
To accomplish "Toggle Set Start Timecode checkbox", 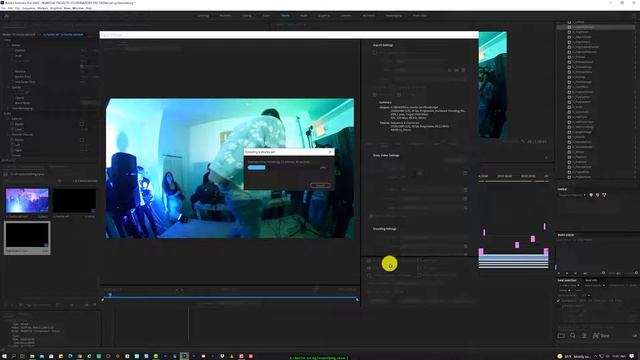I will point(369,276).
